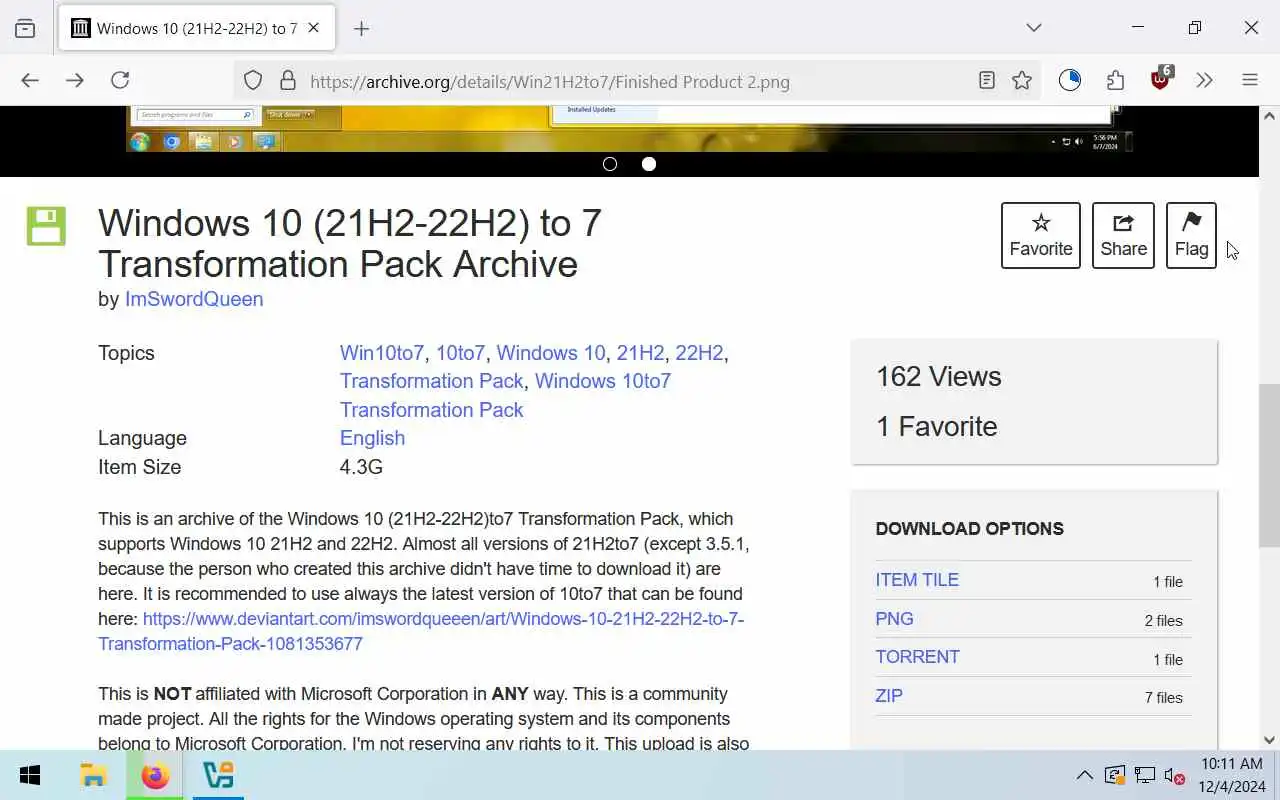Close the Windows 10 (21H2-22H2) tab
Viewport: 1280px width, 800px height.
(313, 28)
